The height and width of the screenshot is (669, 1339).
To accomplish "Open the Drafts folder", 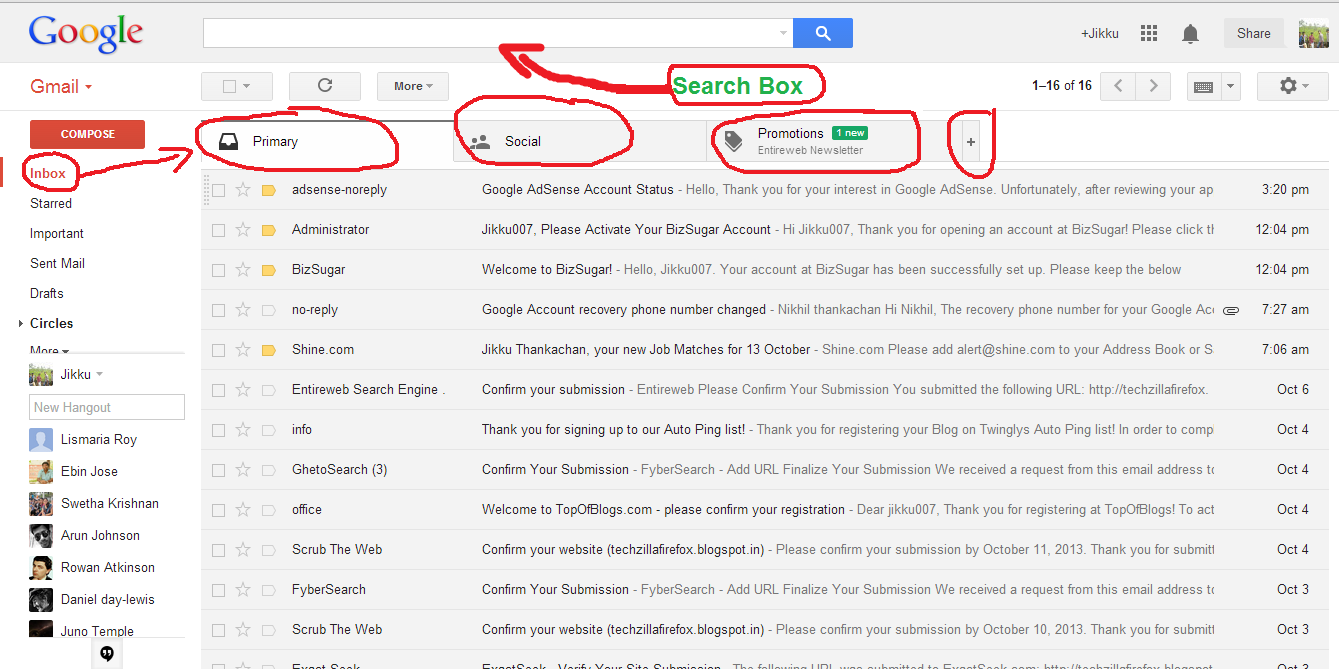I will (47, 294).
